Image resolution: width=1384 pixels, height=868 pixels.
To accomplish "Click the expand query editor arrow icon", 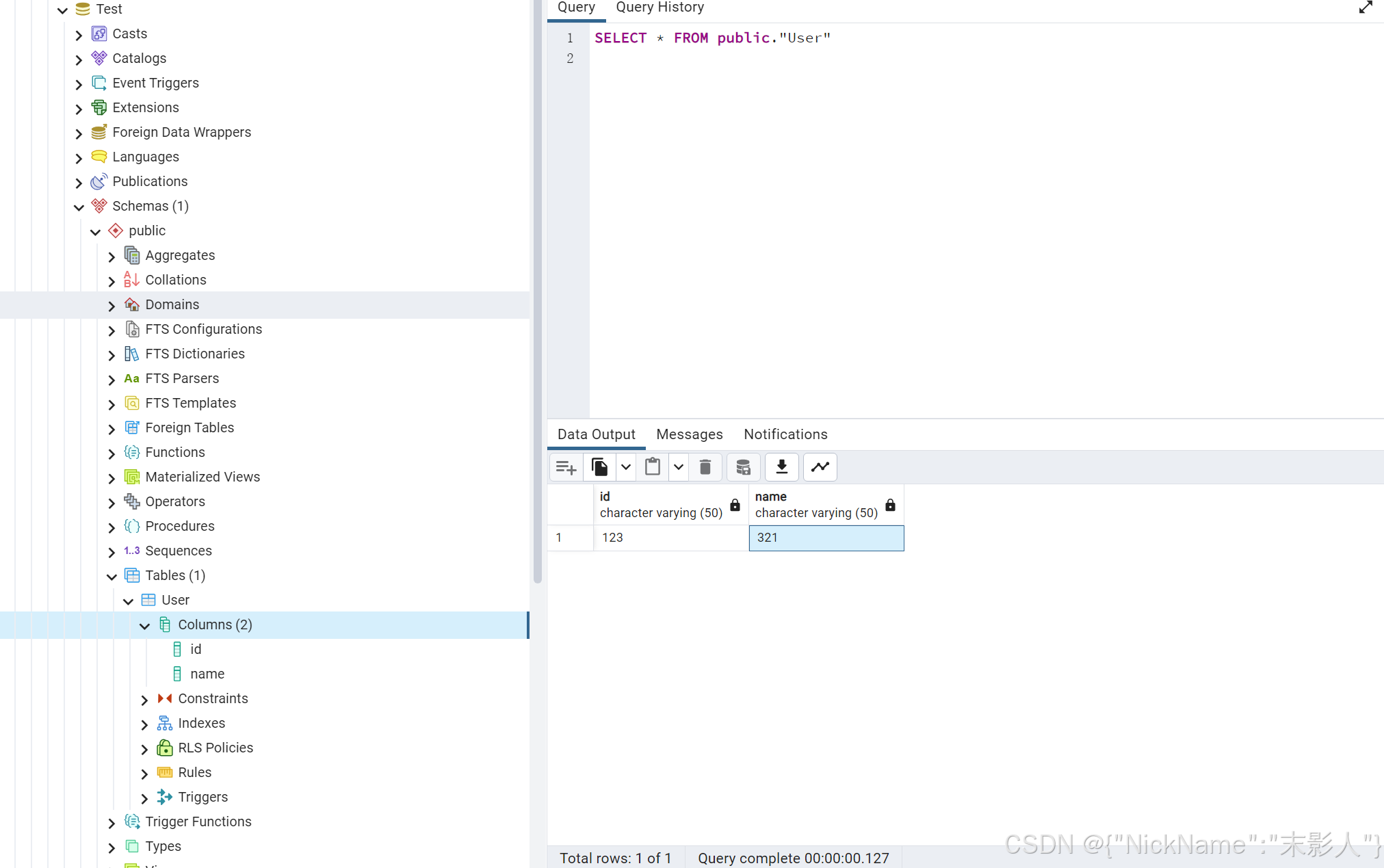I will click(1366, 8).
